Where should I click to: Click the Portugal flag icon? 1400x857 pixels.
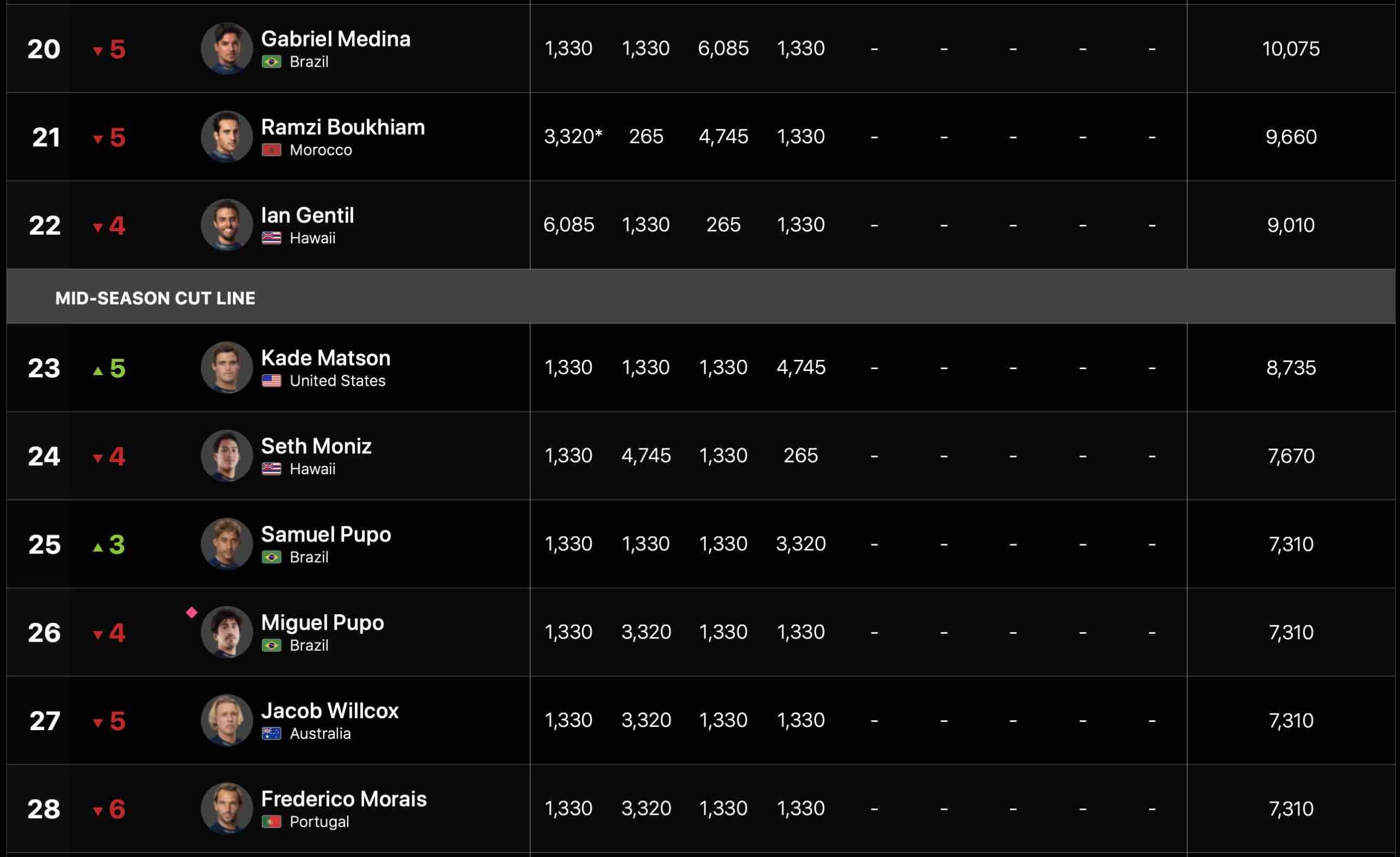(272, 822)
